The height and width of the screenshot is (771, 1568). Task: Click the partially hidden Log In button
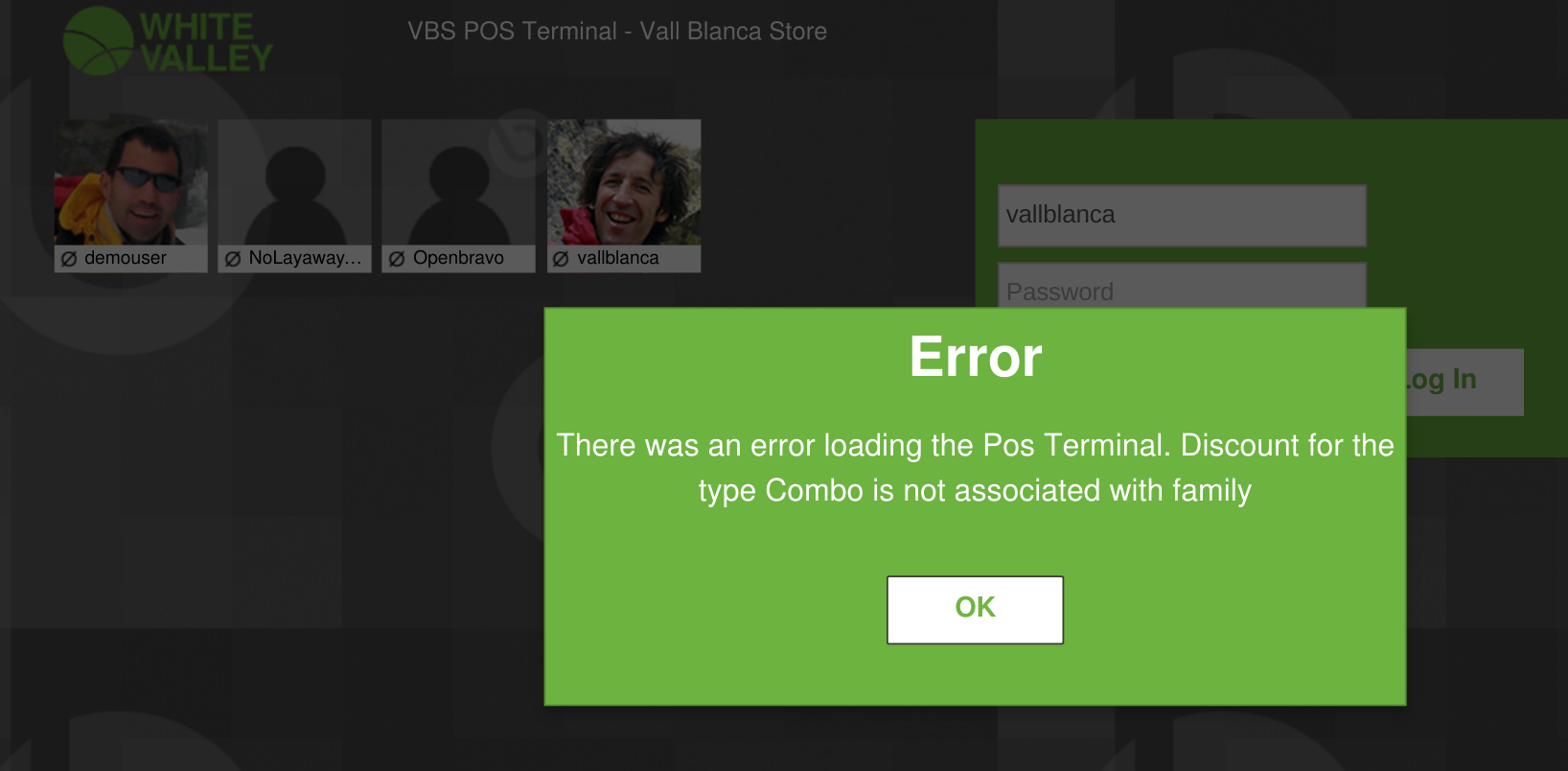coord(1464,382)
